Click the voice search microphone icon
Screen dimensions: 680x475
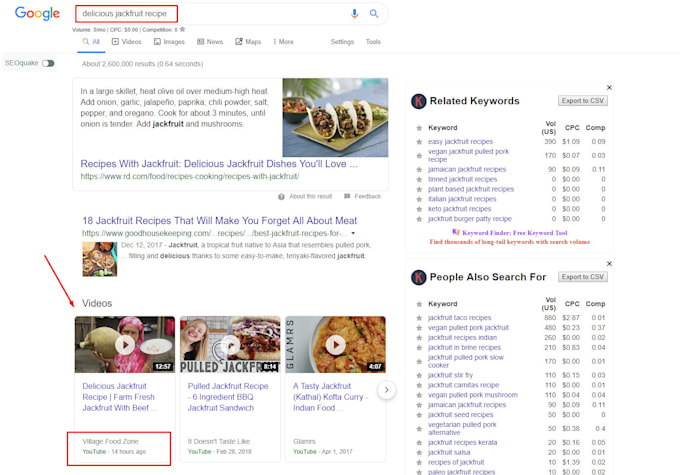tap(354, 14)
